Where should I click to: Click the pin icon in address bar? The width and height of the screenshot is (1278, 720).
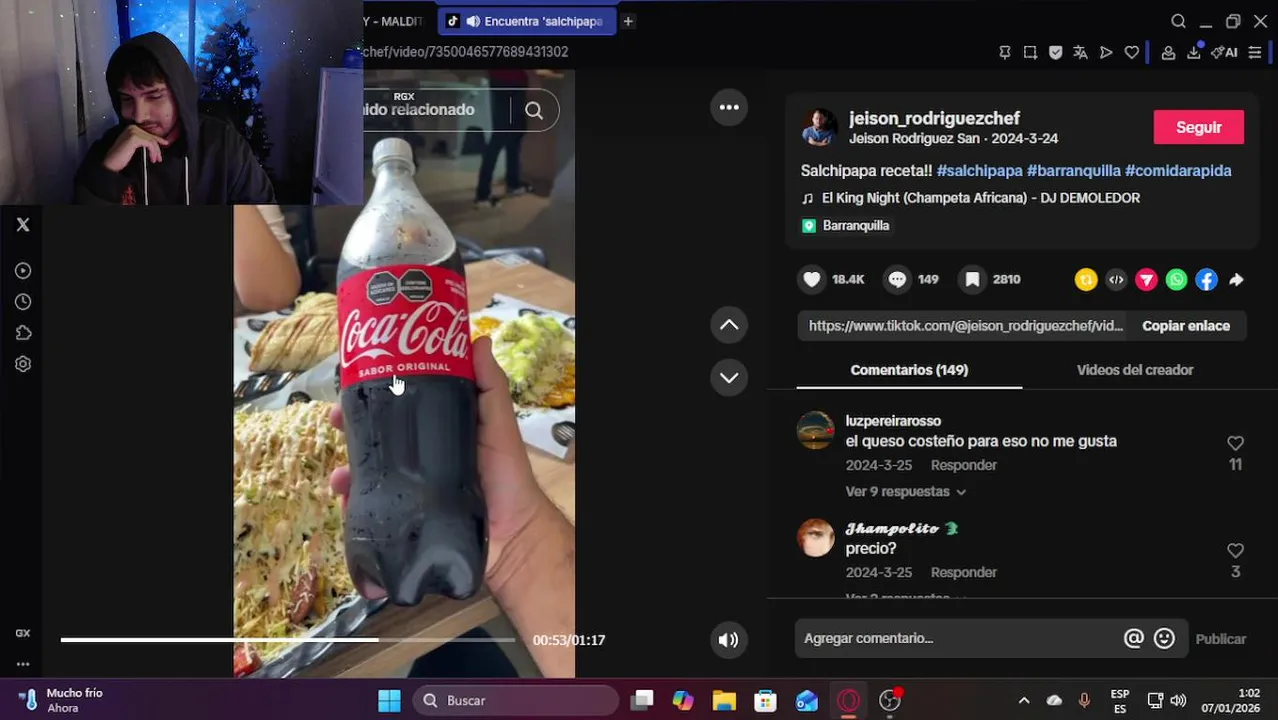tap(1005, 52)
